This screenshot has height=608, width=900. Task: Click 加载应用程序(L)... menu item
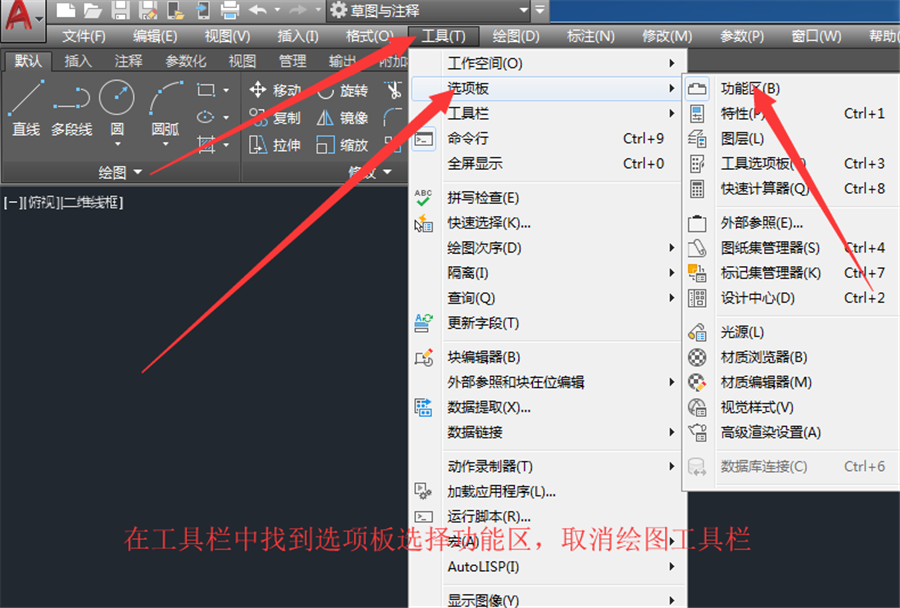(548, 492)
